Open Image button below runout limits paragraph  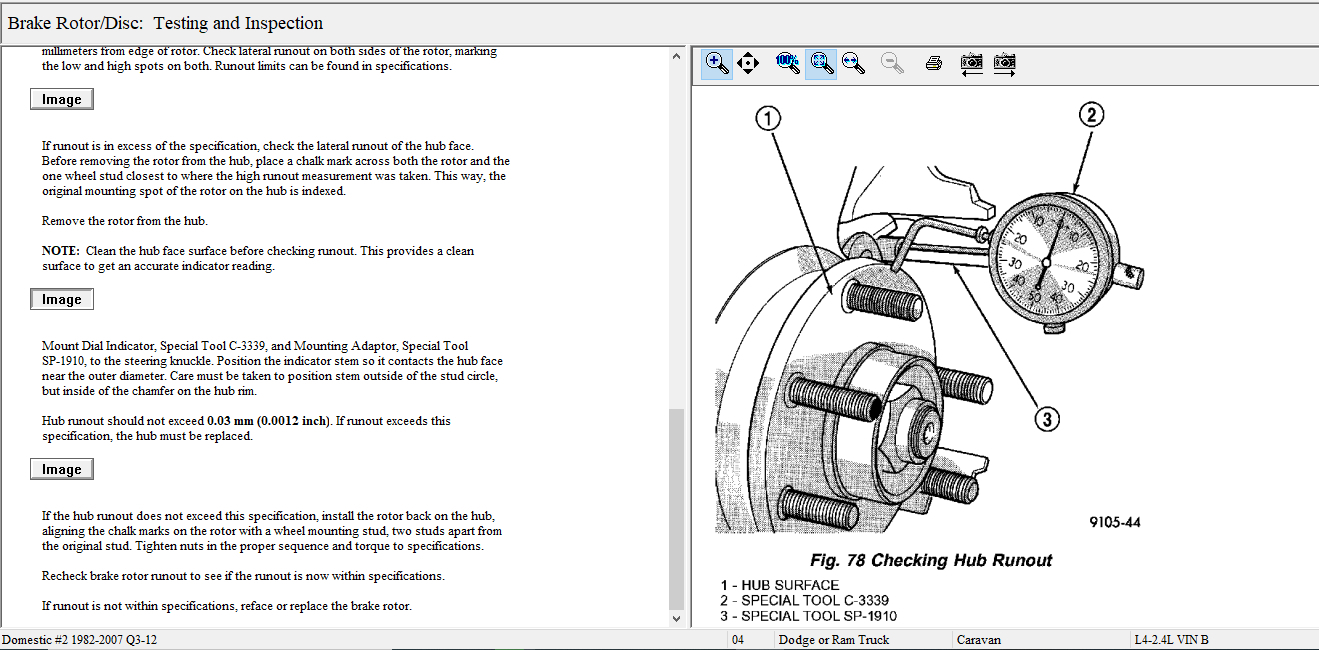click(62, 99)
